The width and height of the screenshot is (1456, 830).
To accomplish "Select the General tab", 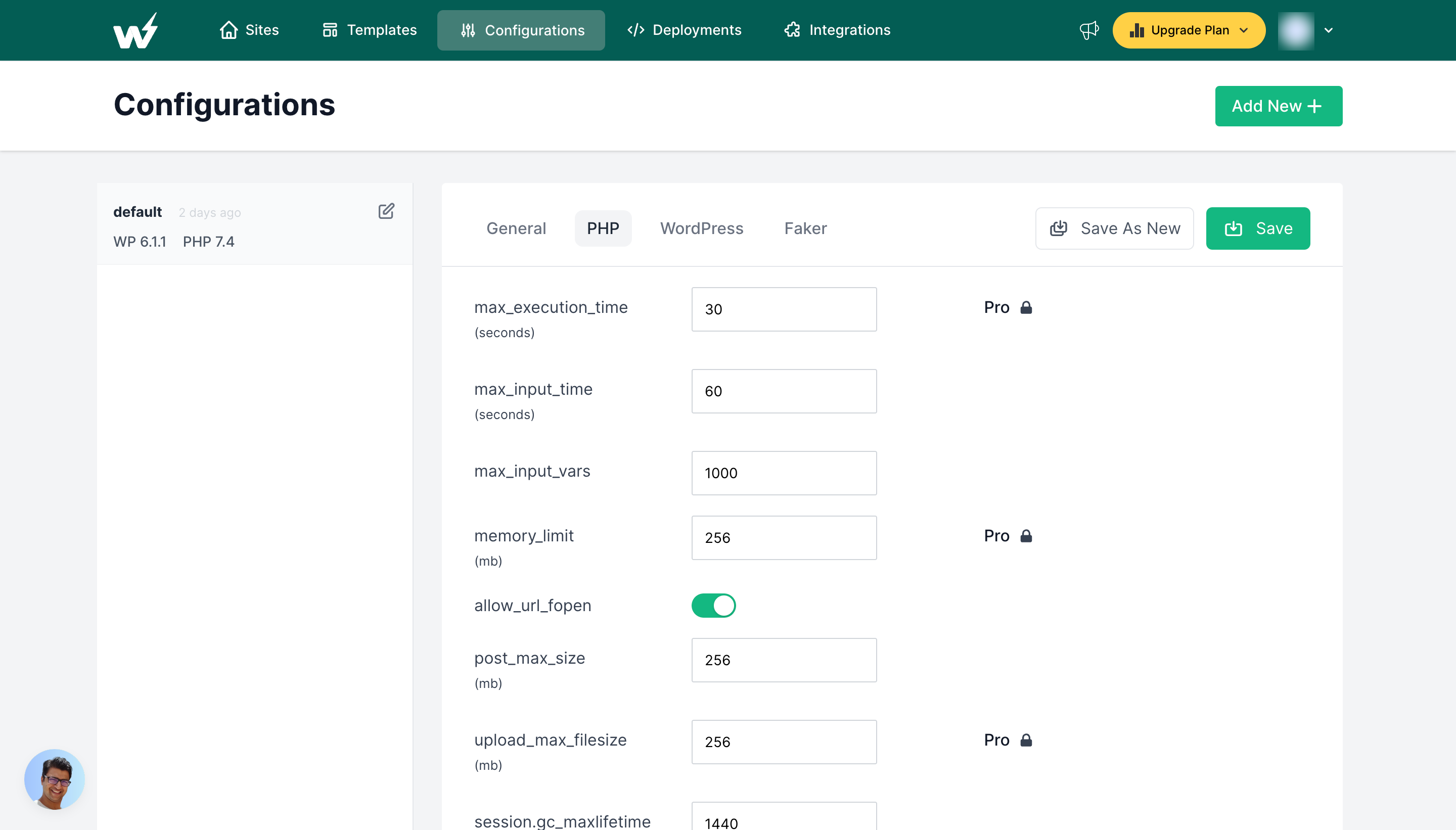I will click(516, 228).
